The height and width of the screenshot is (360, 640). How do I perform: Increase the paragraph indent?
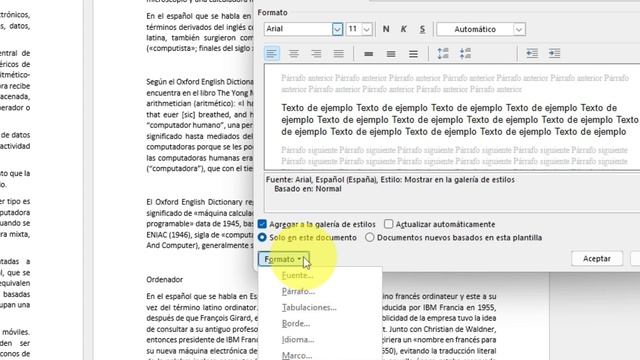554,53
